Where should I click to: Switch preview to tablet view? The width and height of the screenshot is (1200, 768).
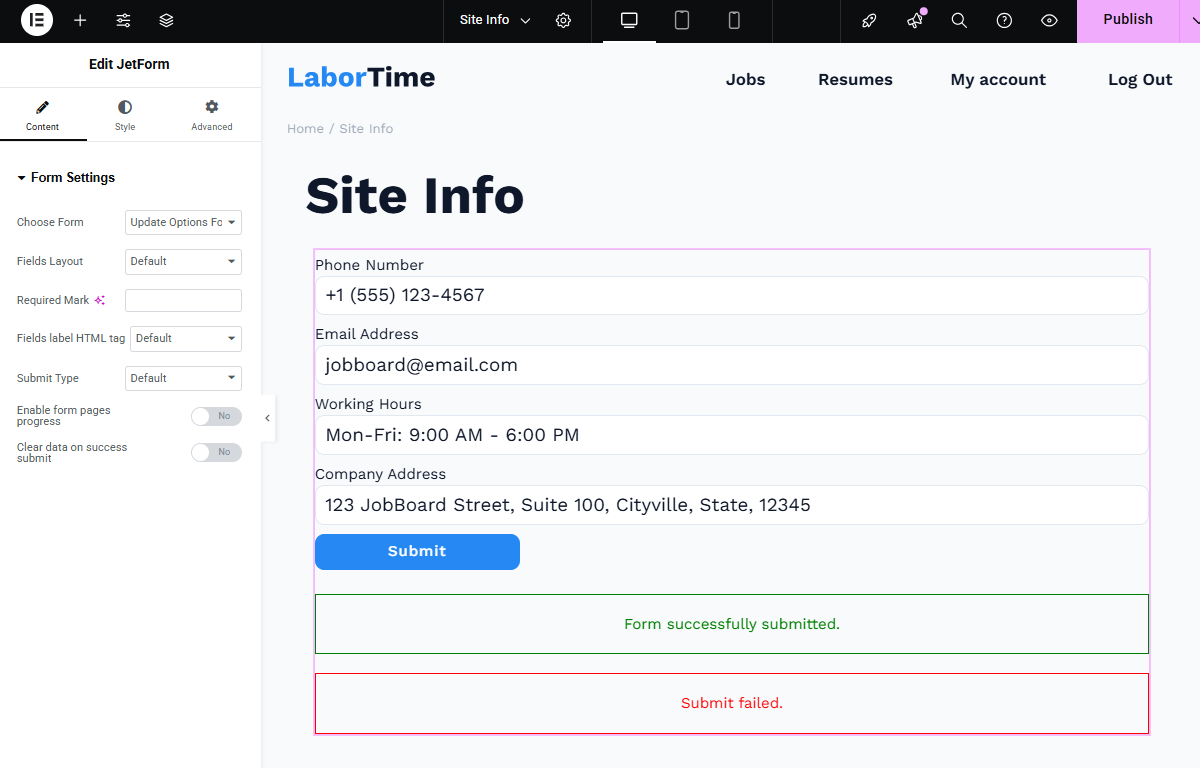pyautogui.click(x=682, y=20)
